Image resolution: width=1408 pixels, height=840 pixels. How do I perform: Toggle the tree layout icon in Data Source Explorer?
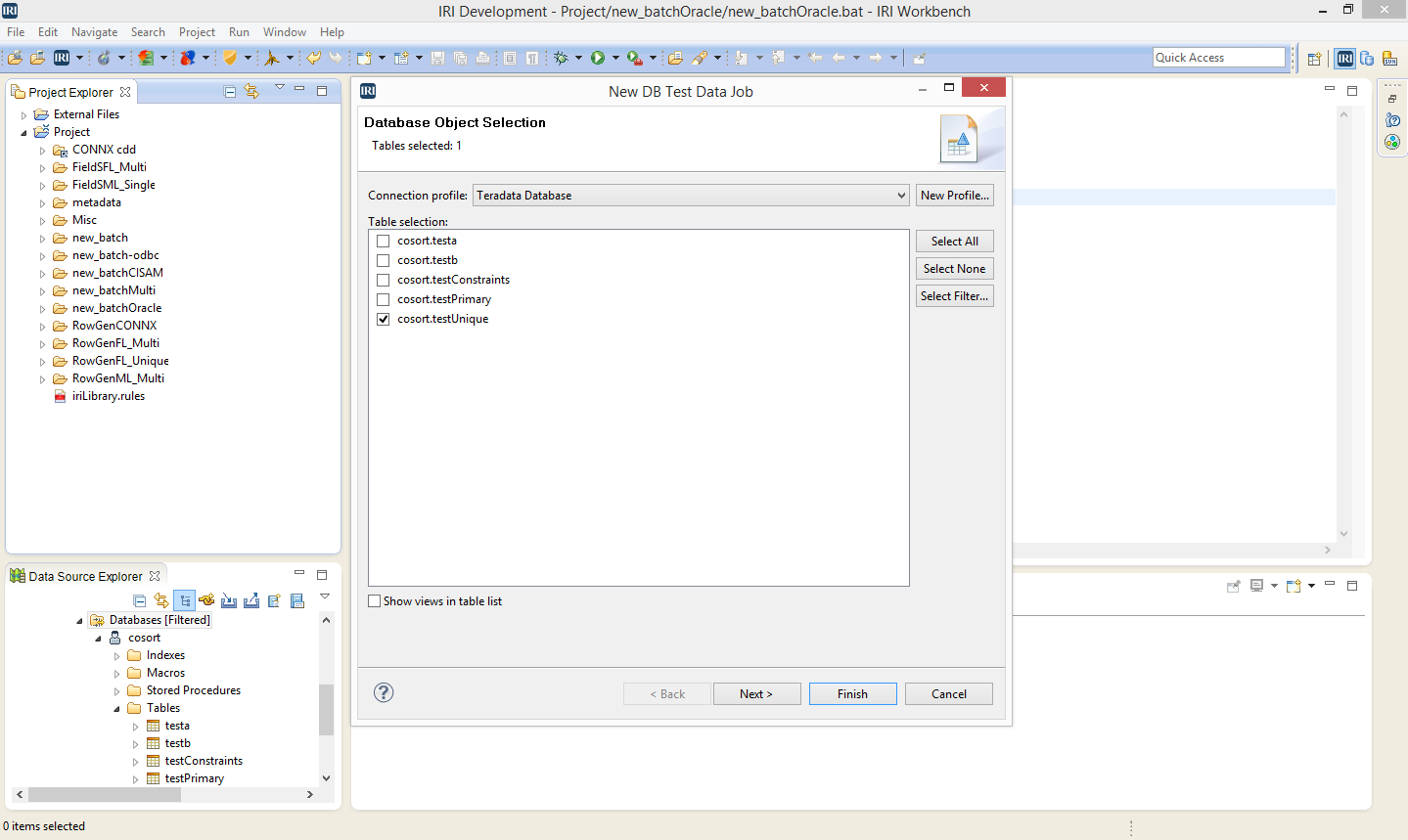(x=184, y=600)
